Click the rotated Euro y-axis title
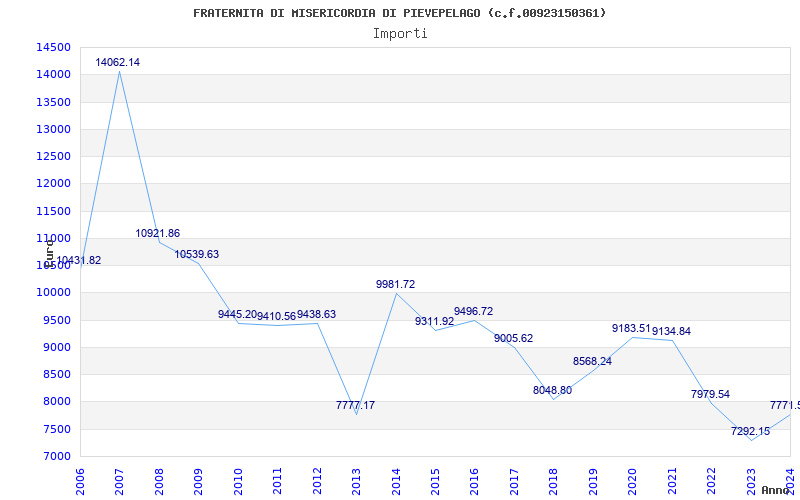The image size is (800, 500). (49, 252)
